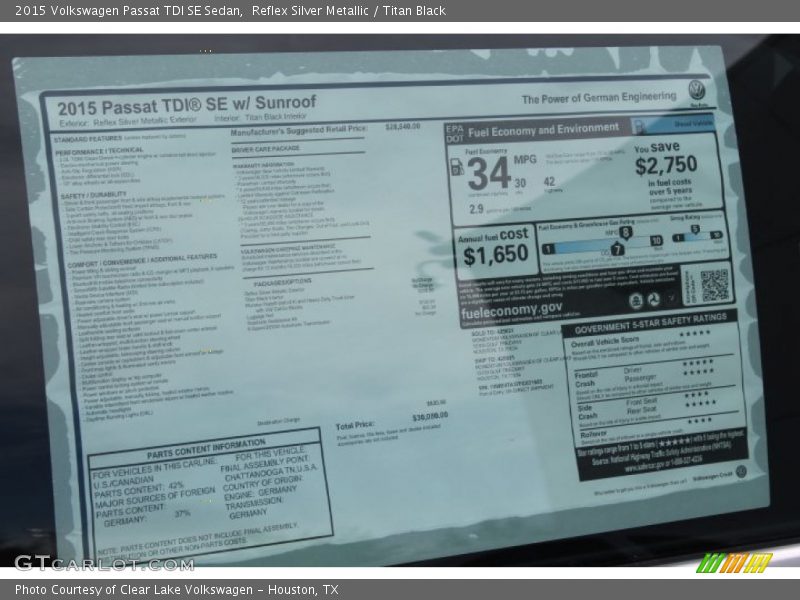This screenshot has width=800, height=600.
Task: Click 'Photo Courtesy of Clear Lake Volkswagen' caption
Action: point(134,590)
